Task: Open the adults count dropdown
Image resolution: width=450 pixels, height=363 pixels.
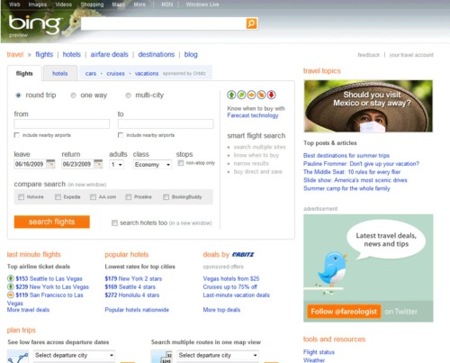Action: [x=117, y=165]
